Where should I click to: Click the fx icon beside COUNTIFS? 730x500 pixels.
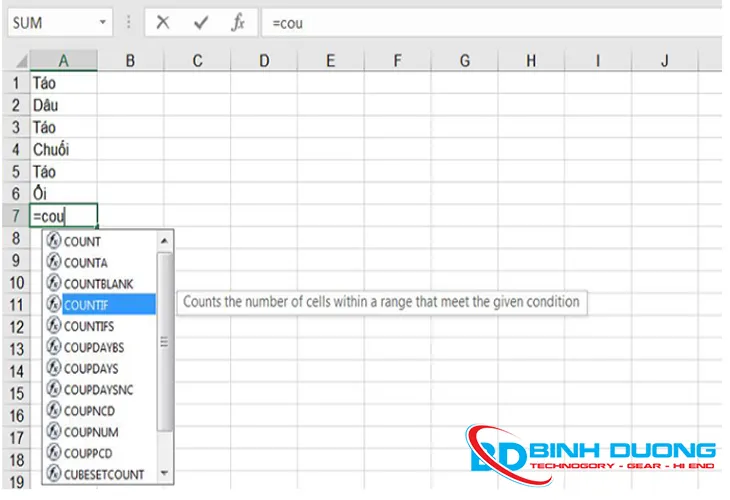54,325
